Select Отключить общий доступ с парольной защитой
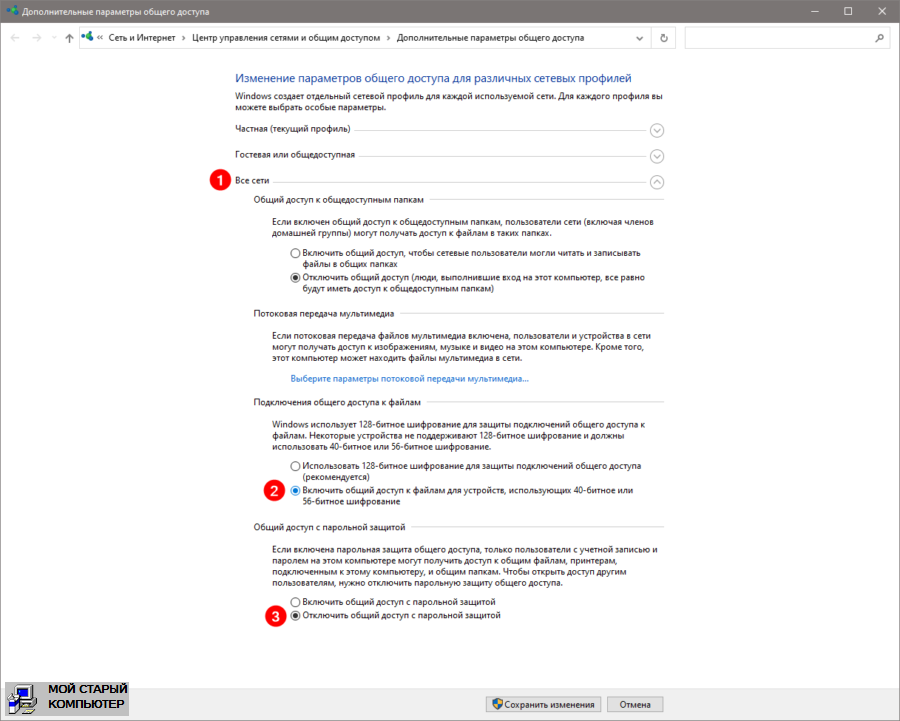Viewport: 900px width, 721px height. pyautogui.click(x=295, y=616)
